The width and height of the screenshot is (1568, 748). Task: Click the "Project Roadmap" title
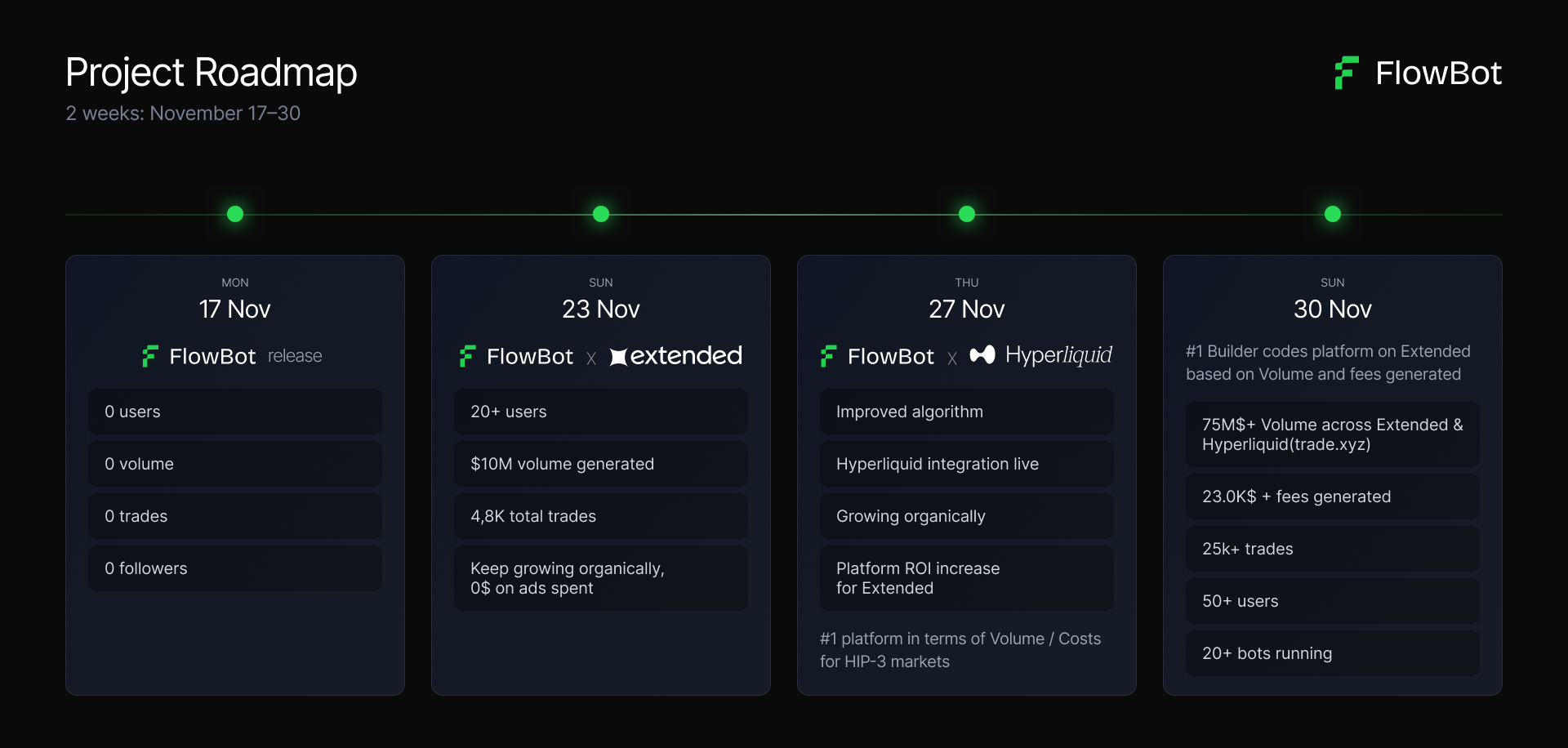coord(212,73)
